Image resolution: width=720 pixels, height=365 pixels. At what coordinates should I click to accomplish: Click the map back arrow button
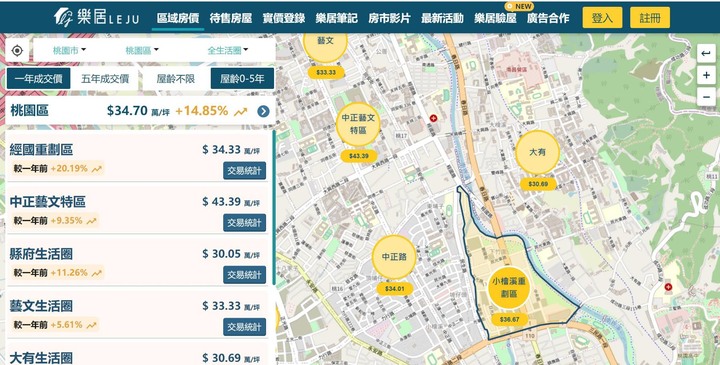[706, 53]
